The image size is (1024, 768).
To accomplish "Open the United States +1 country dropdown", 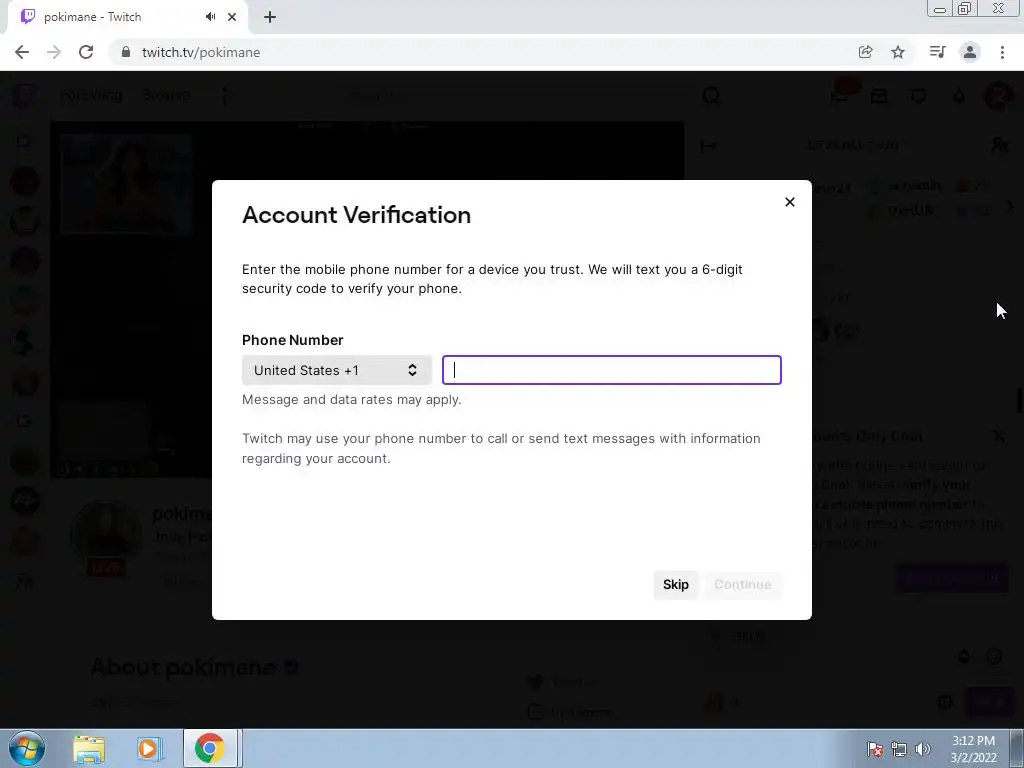I will pos(336,370).
